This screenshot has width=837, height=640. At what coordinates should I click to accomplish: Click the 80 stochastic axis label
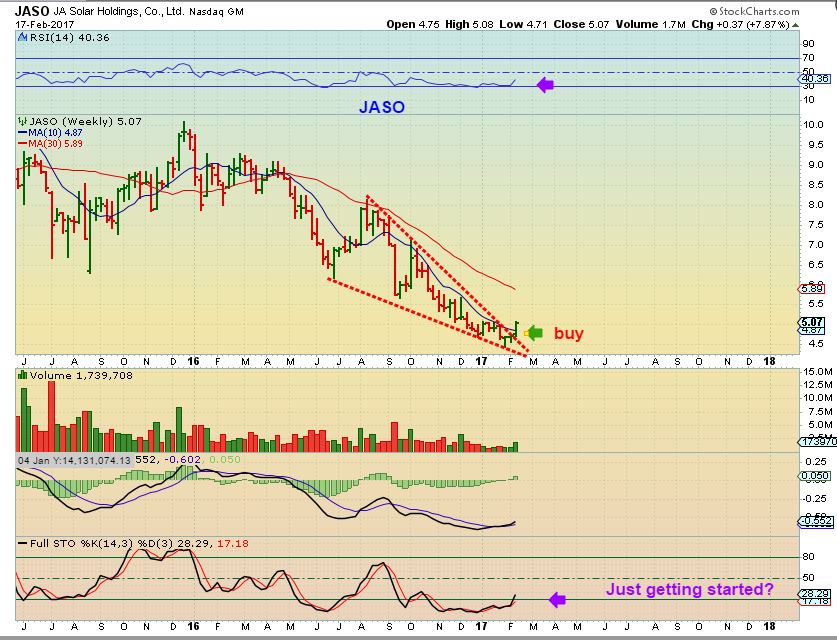[x=808, y=557]
